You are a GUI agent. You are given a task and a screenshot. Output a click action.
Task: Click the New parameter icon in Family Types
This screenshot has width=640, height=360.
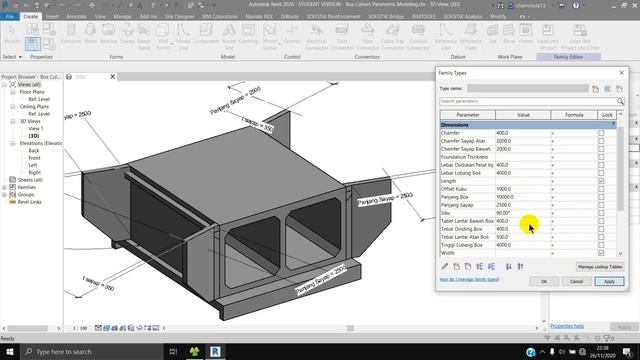pyautogui.click(x=456, y=267)
